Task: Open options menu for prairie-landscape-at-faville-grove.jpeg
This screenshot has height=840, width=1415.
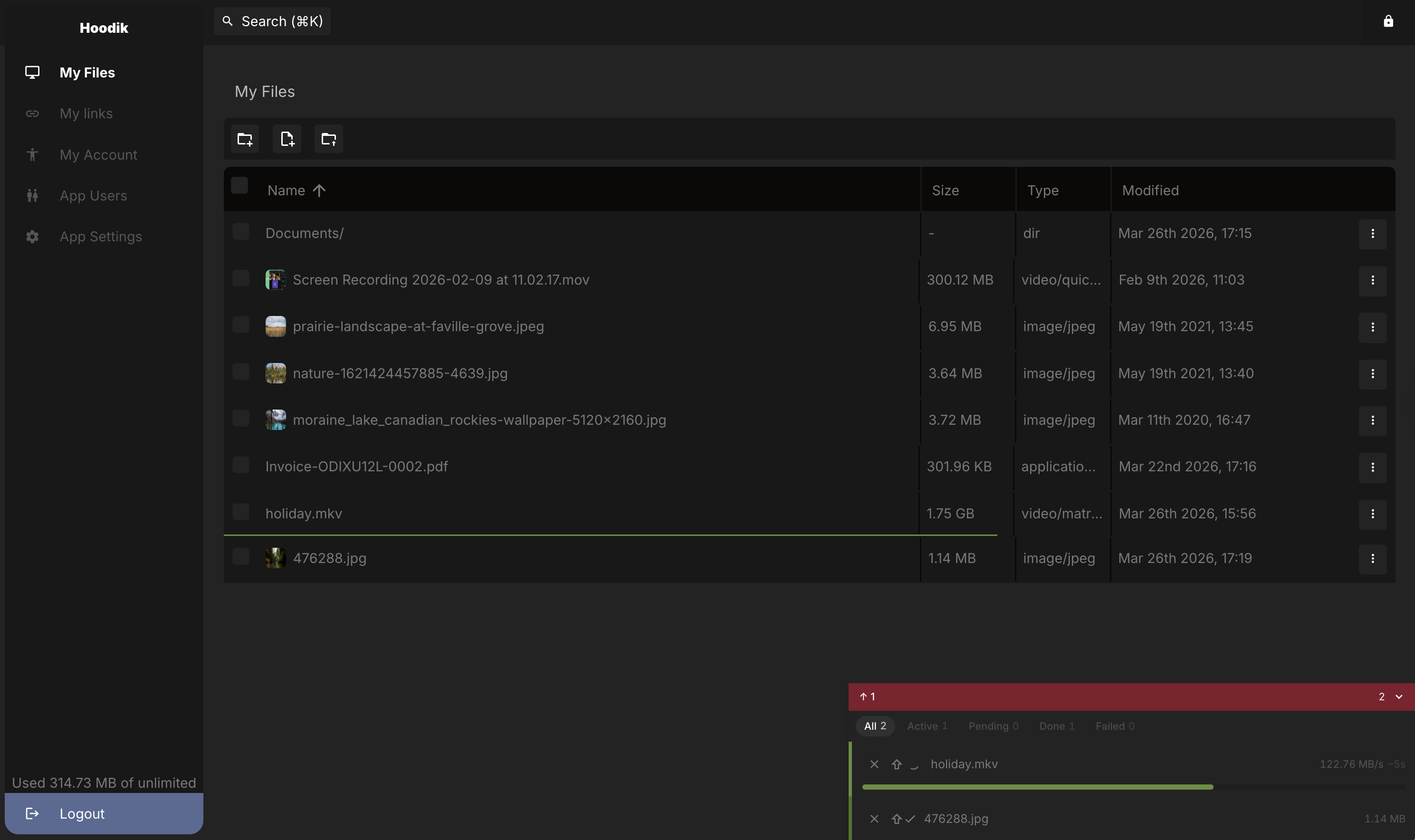Action: coord(1372,327)
